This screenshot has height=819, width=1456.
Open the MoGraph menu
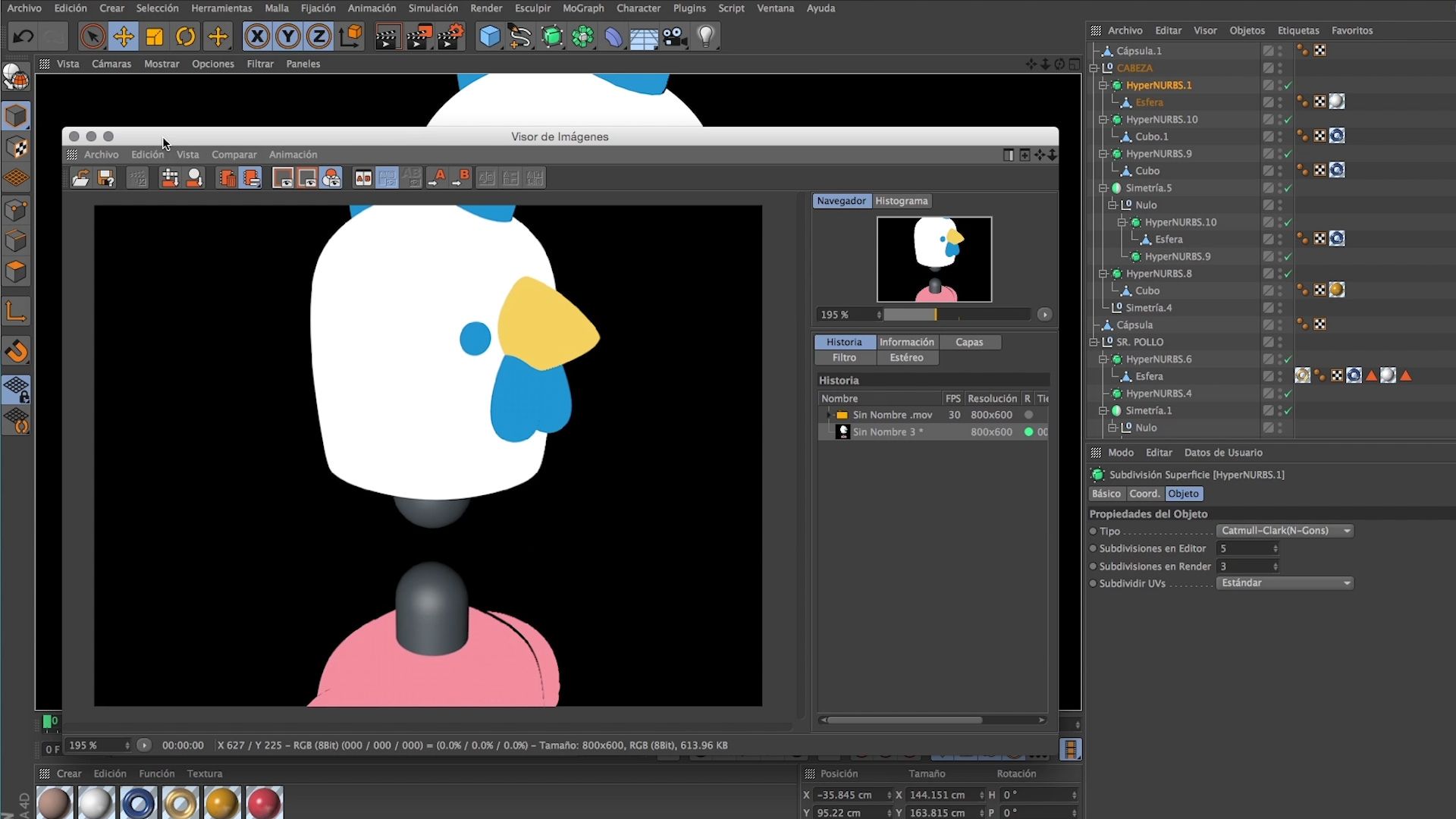(x=583, y=8)
